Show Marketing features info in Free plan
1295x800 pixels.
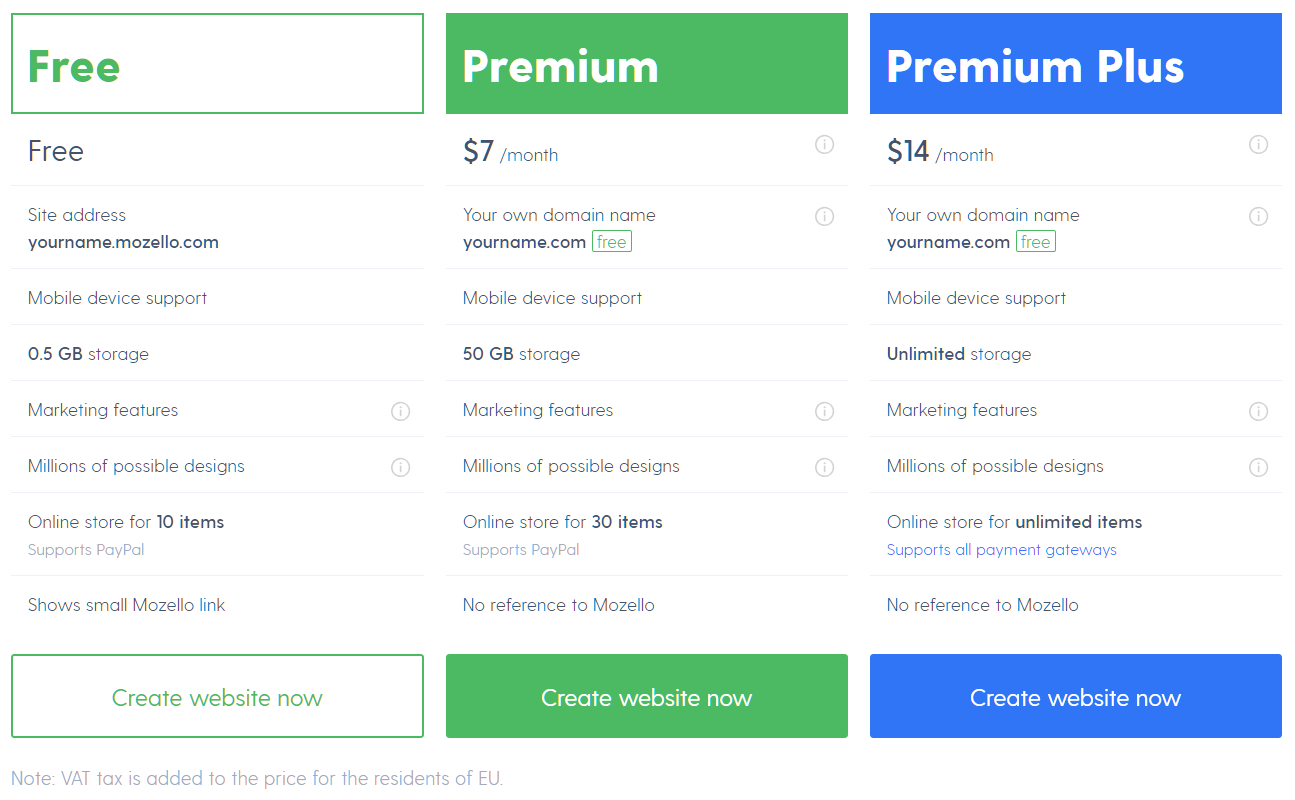pos(400,411)
